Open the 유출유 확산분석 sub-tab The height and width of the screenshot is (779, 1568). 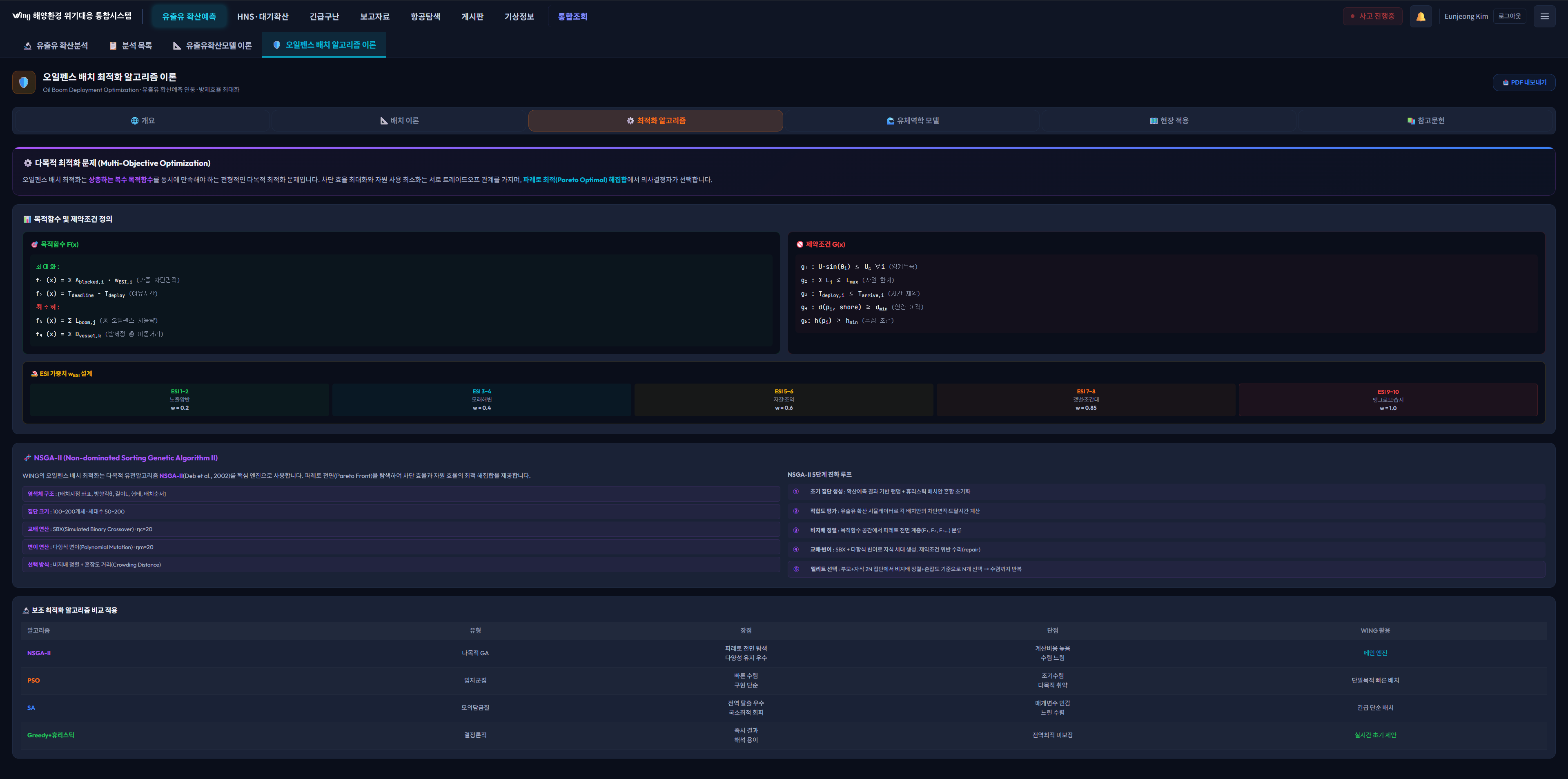click(56, 46)
